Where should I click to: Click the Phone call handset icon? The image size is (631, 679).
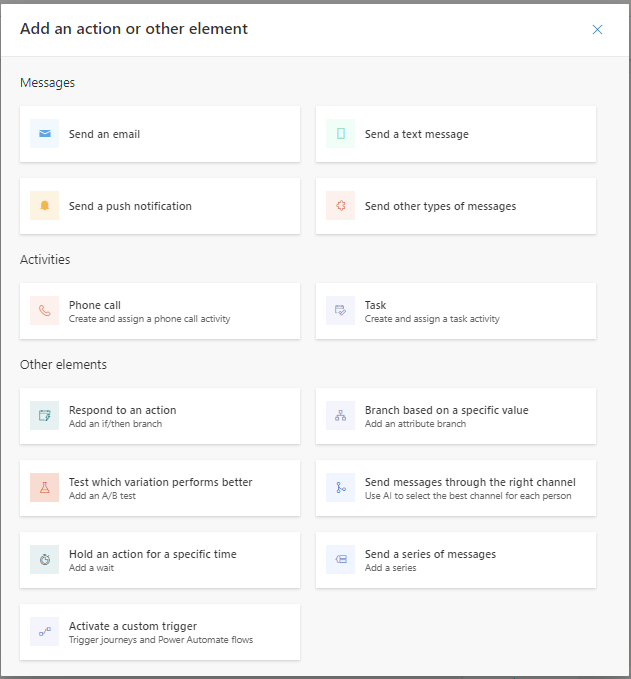[44, 311]
